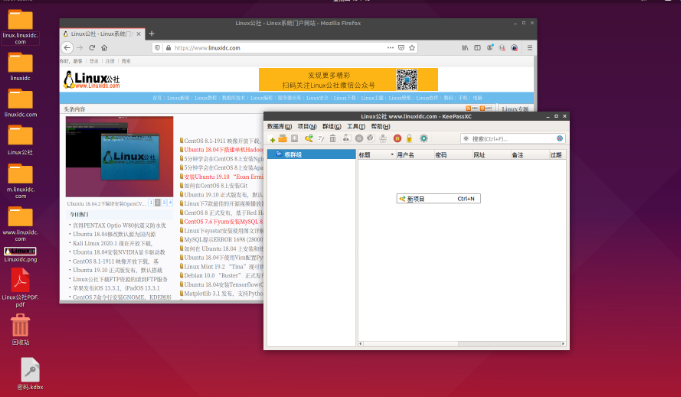Click the right arrow of entry list scrollbar
The width and height of the screenshot is (681, 397).
tap(563, 344)
